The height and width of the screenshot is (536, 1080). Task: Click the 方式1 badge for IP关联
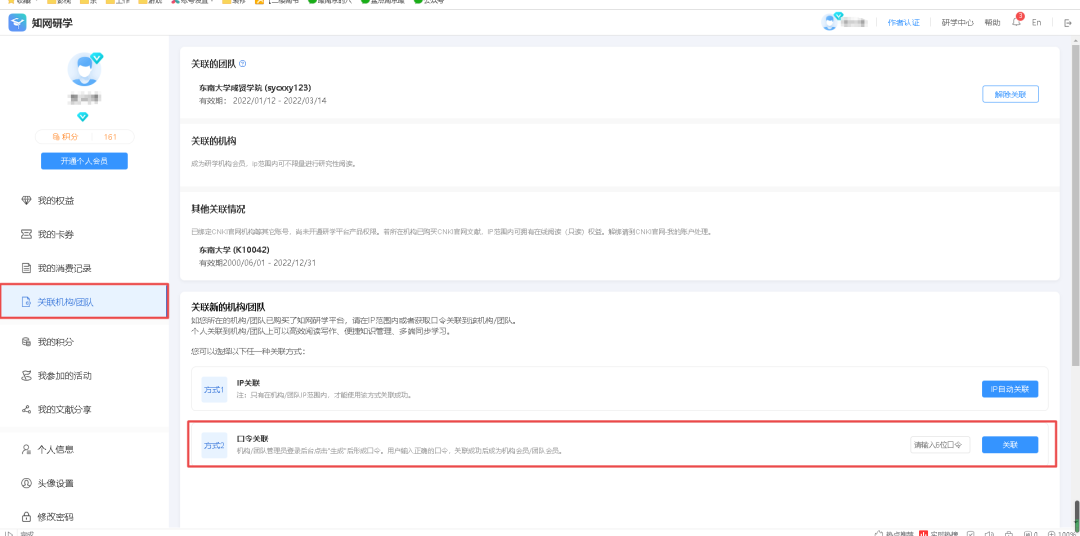(x=214, y=389)
